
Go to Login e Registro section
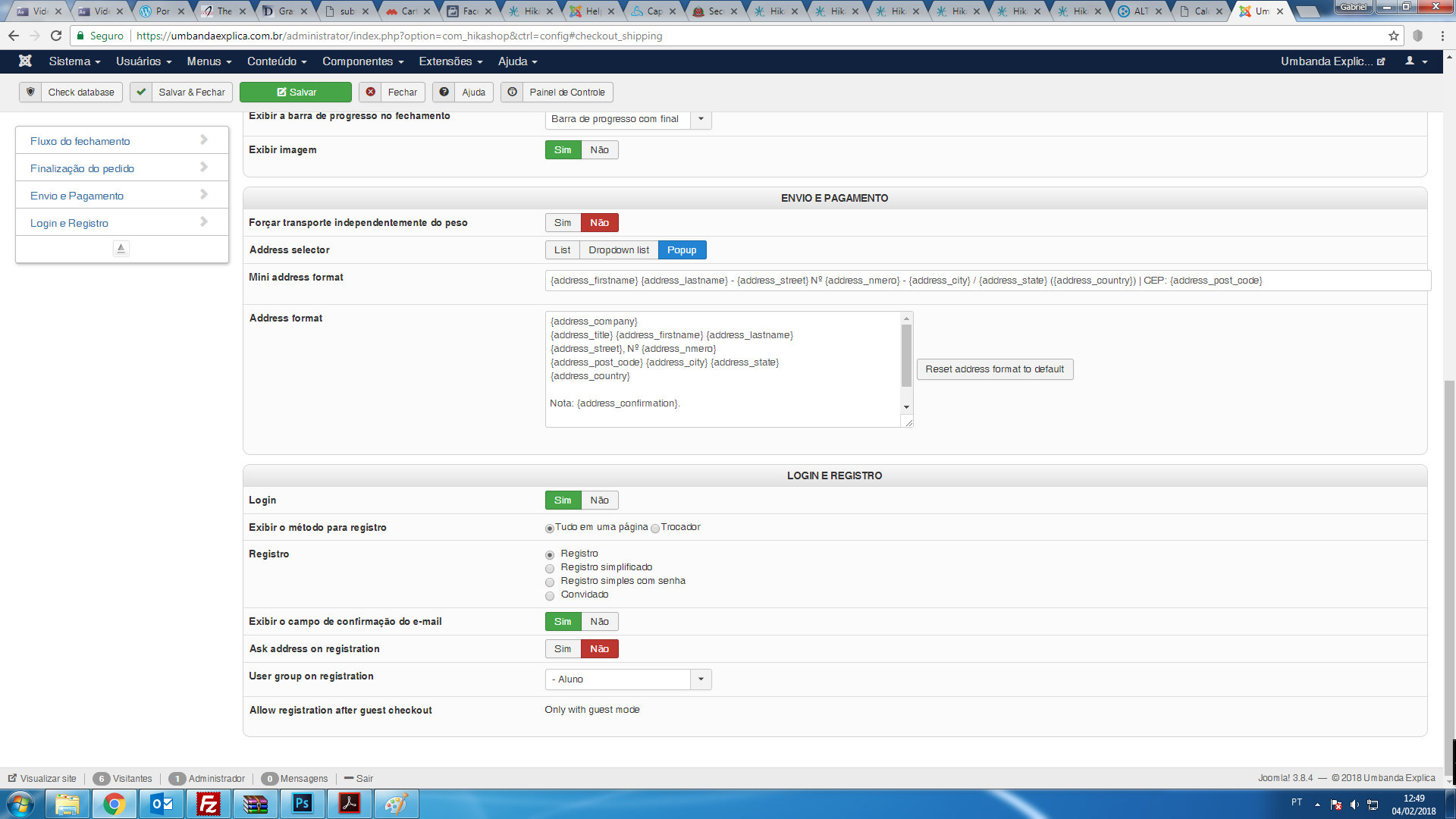[x=70, y=223]
